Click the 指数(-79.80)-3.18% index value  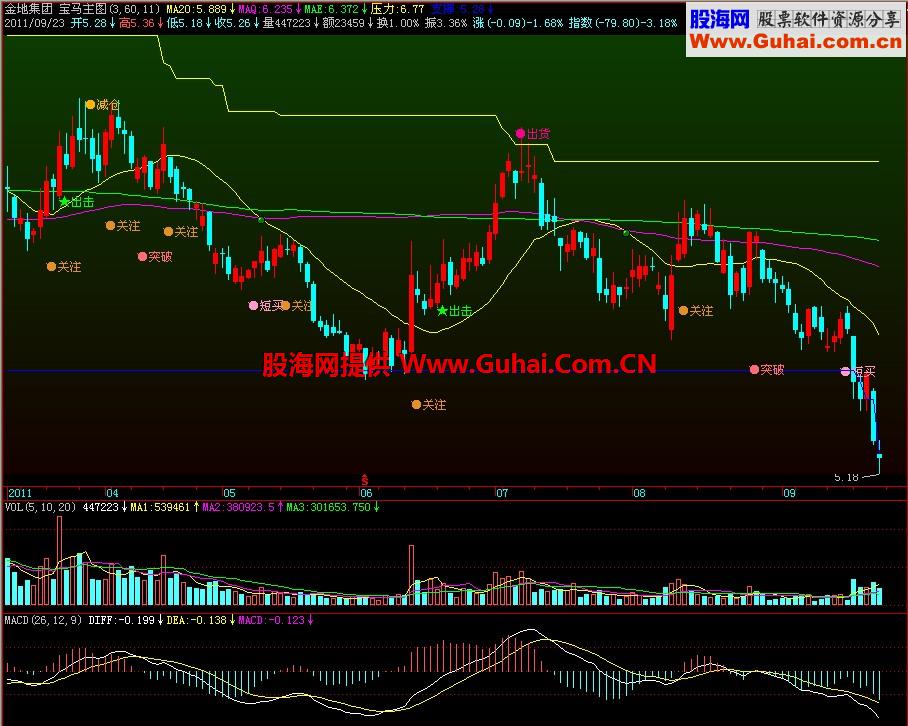pos(623,23)
